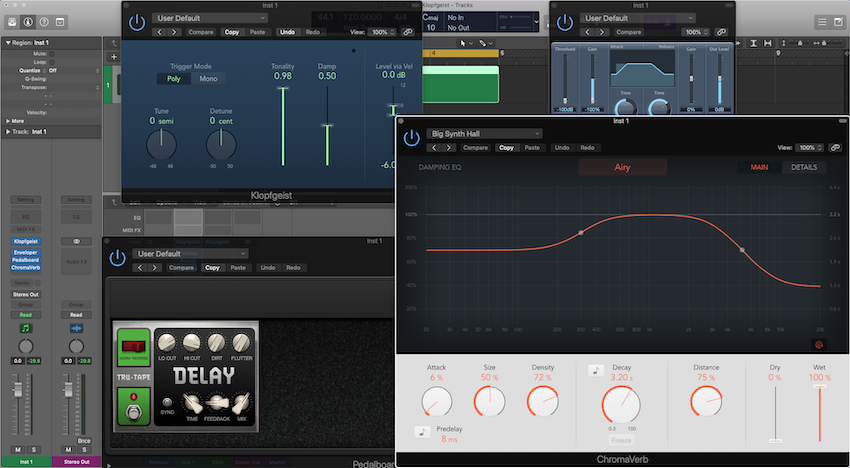
Task: Toggle the Pedalboard plugin power button
Action: [x=117, y=259]
